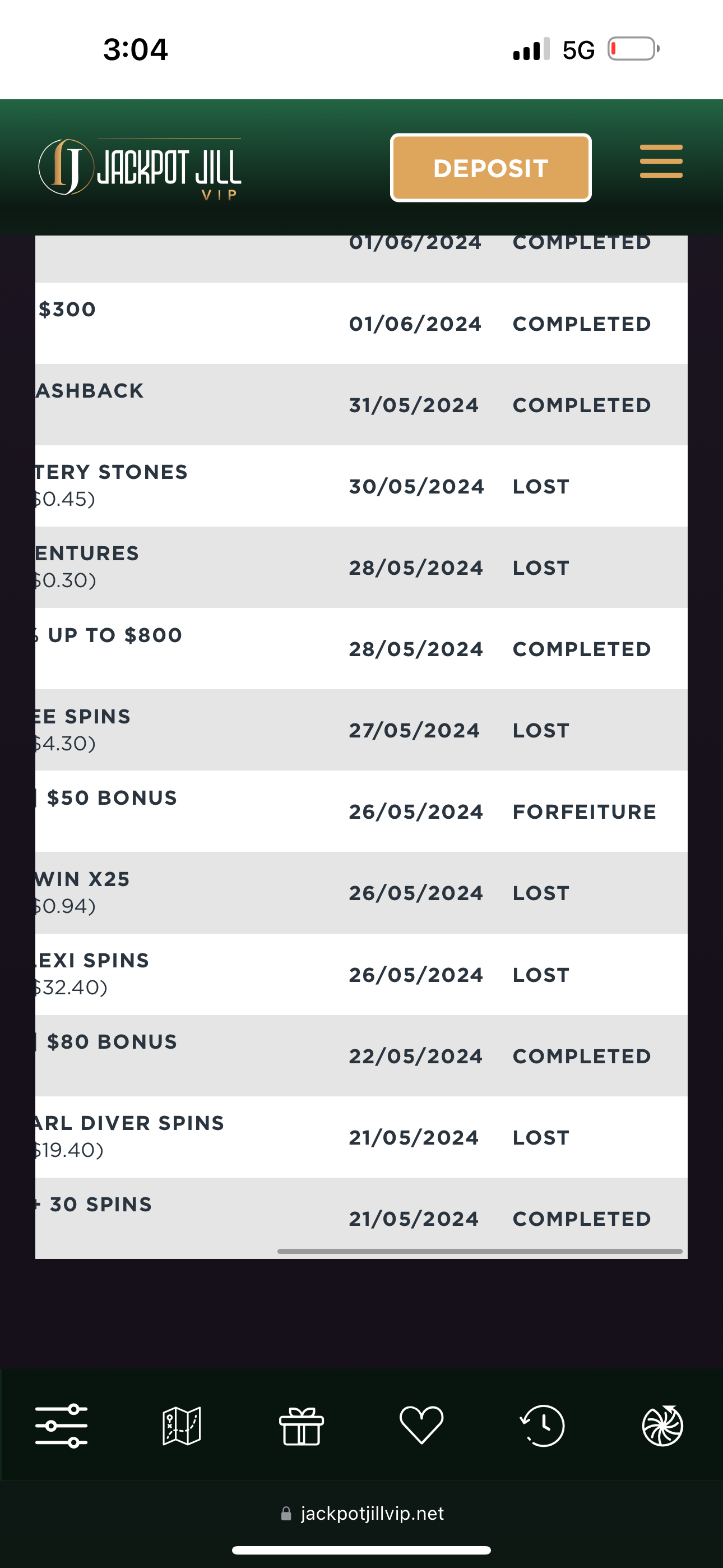Select the Win X25 lost row
This screenshot has height=1568, width=723.
pyautogui.click(x=361, y=892)
